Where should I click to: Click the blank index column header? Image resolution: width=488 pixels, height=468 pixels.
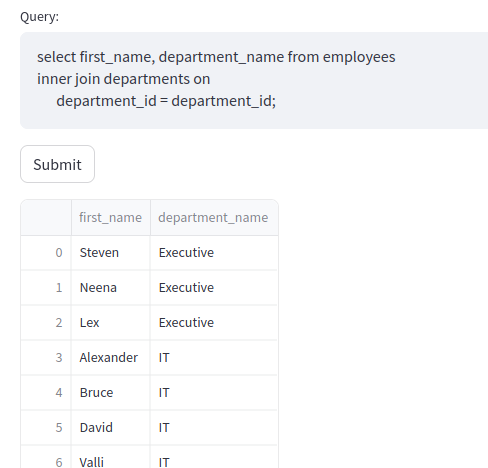pyautogui.click(x=46, y=218)
